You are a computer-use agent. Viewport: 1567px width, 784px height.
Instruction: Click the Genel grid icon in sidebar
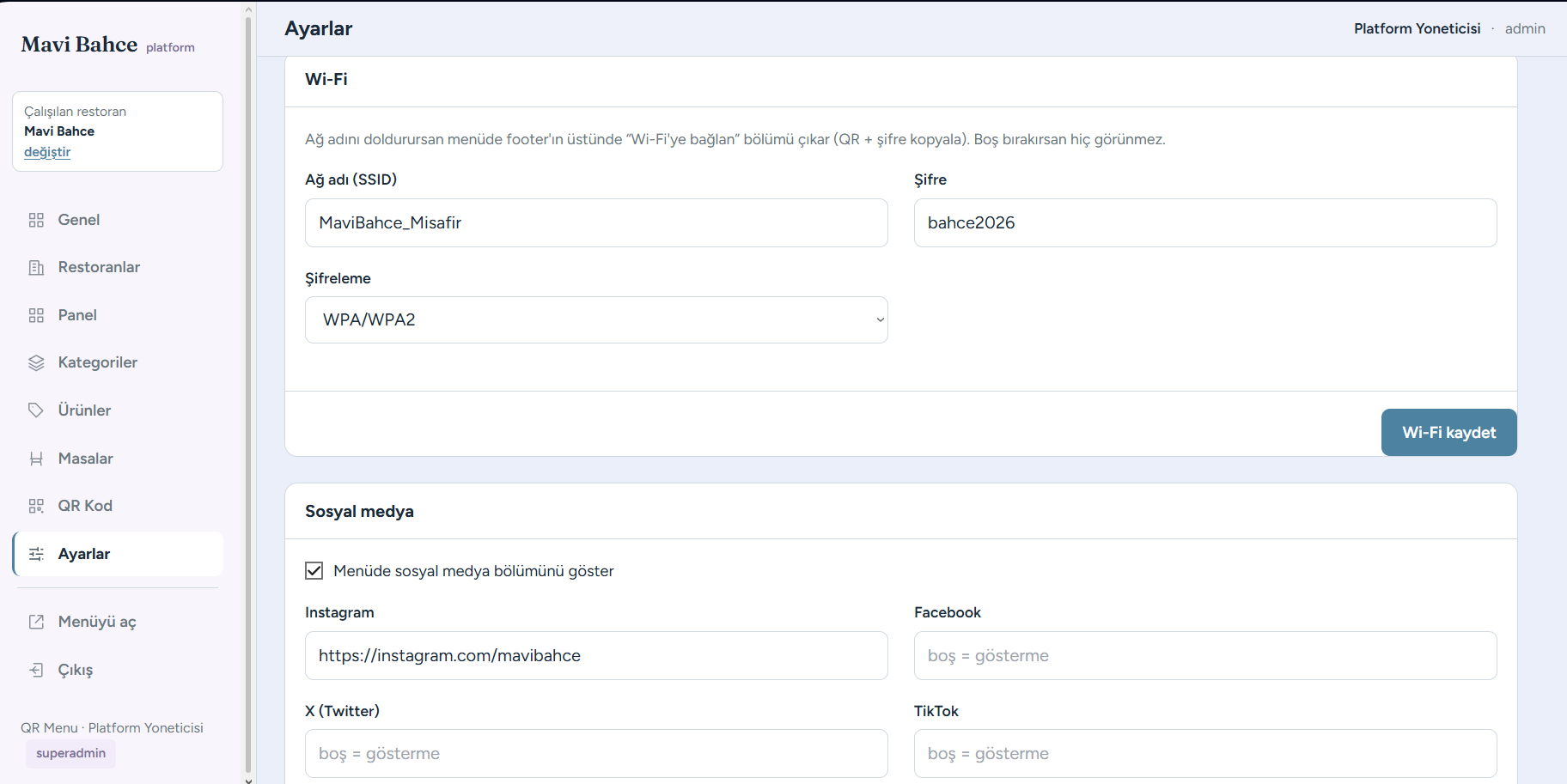click(36, 220)
